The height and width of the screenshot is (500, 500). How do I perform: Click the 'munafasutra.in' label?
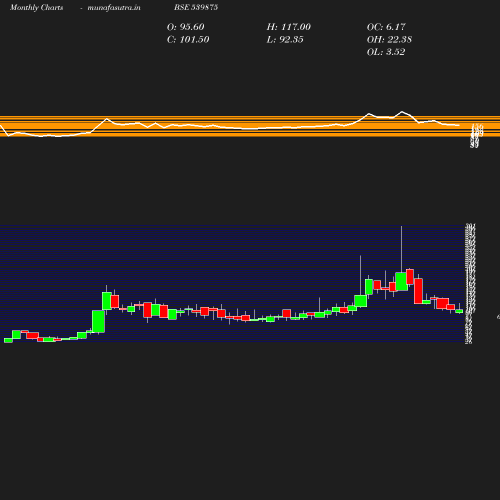pos(114,8)
